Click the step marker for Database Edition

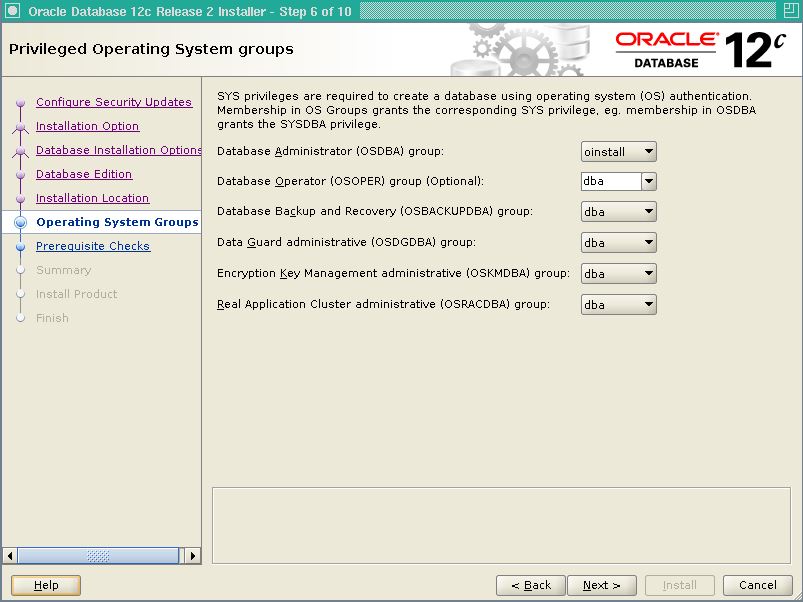pyautogui.click(x=20, y=175)
